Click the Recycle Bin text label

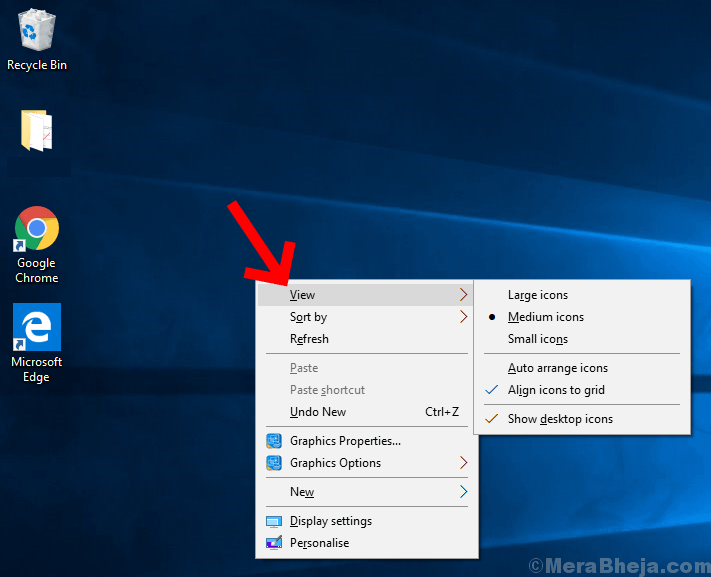pyautogui.click(x=37, y=65)
